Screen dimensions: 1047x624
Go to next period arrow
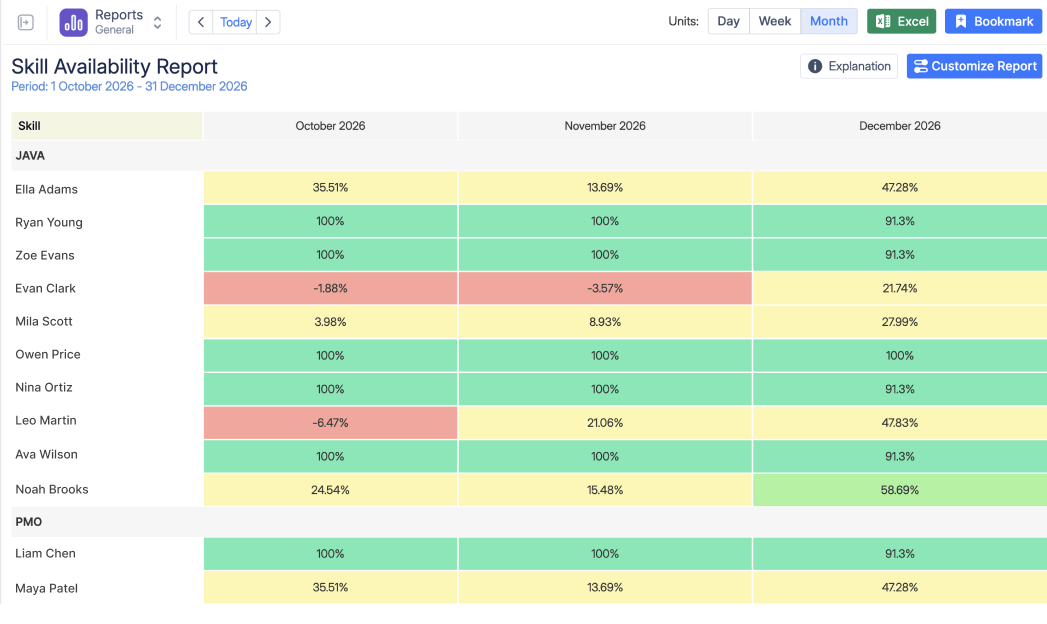point(268,22)
